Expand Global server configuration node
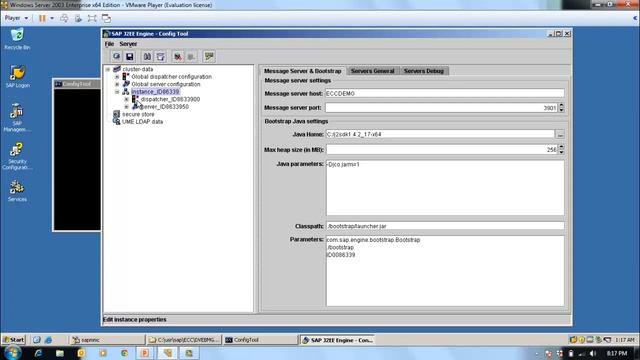 (x=117, y=84)
